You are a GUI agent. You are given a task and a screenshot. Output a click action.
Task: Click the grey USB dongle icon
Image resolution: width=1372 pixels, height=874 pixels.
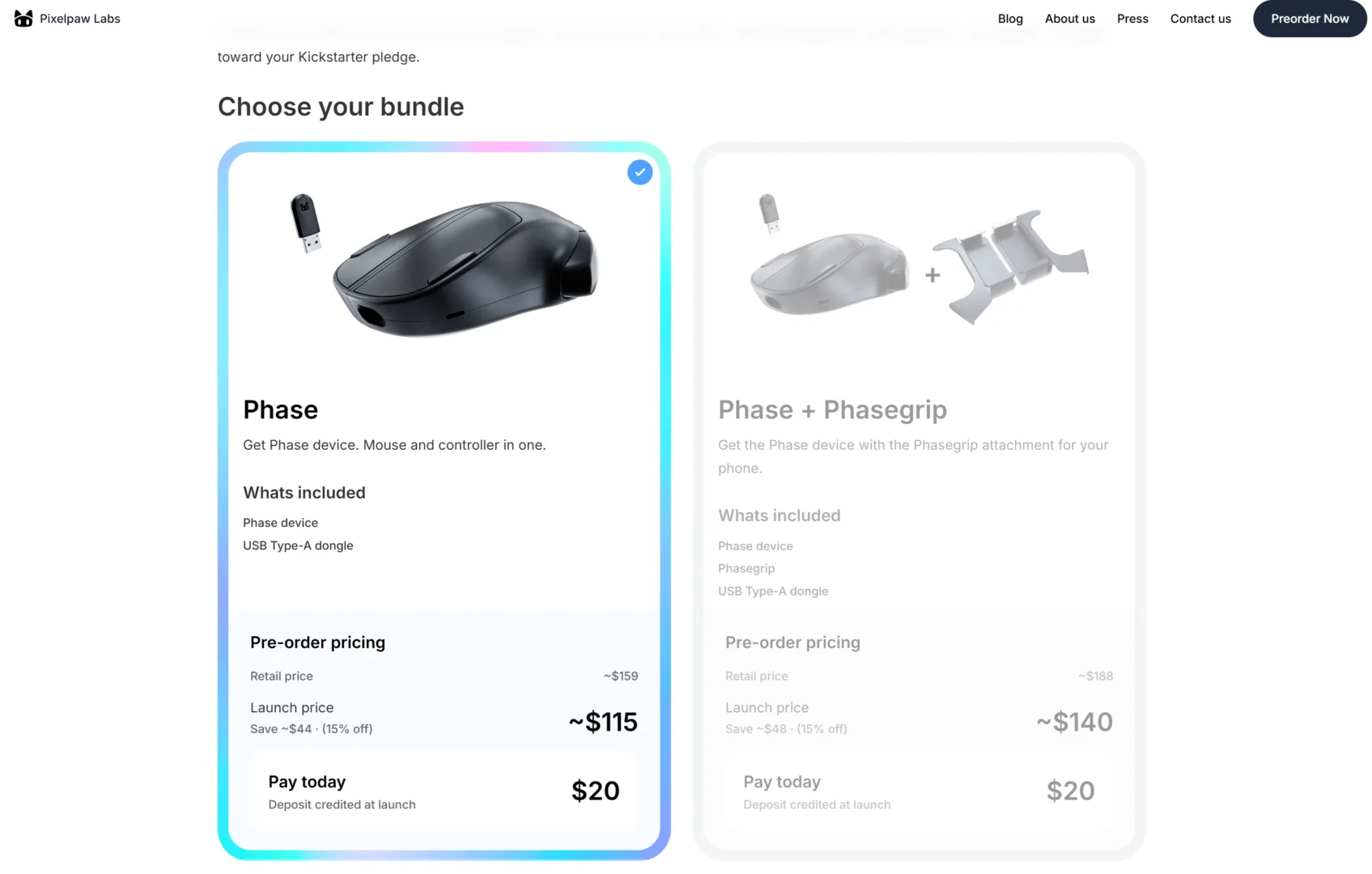click(769, 213)
